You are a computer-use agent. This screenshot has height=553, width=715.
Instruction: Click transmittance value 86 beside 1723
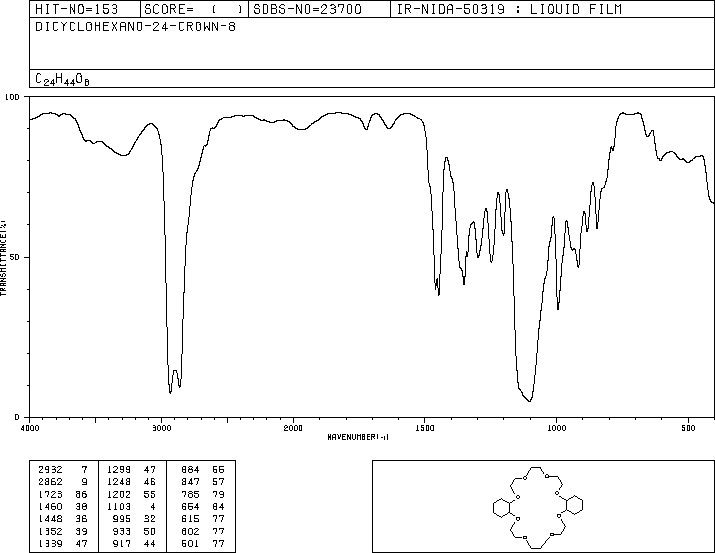coord(81,494)
